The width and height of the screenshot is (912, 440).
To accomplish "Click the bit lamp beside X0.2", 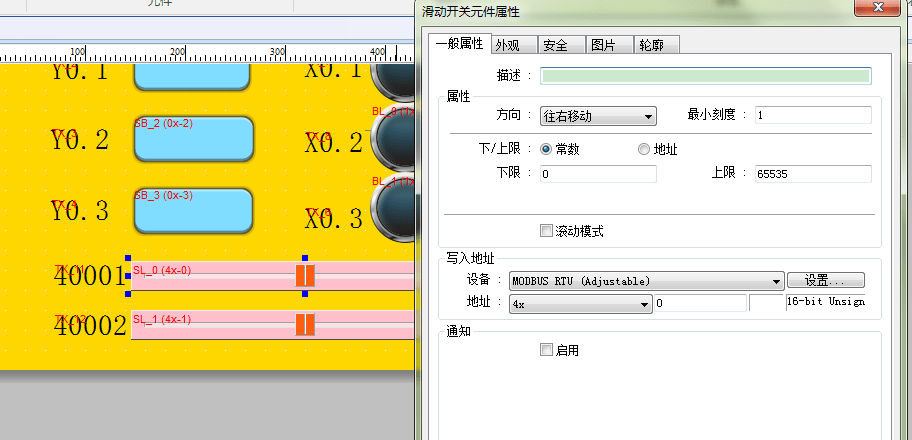I will pyautogui.click(x=393, y=142).
